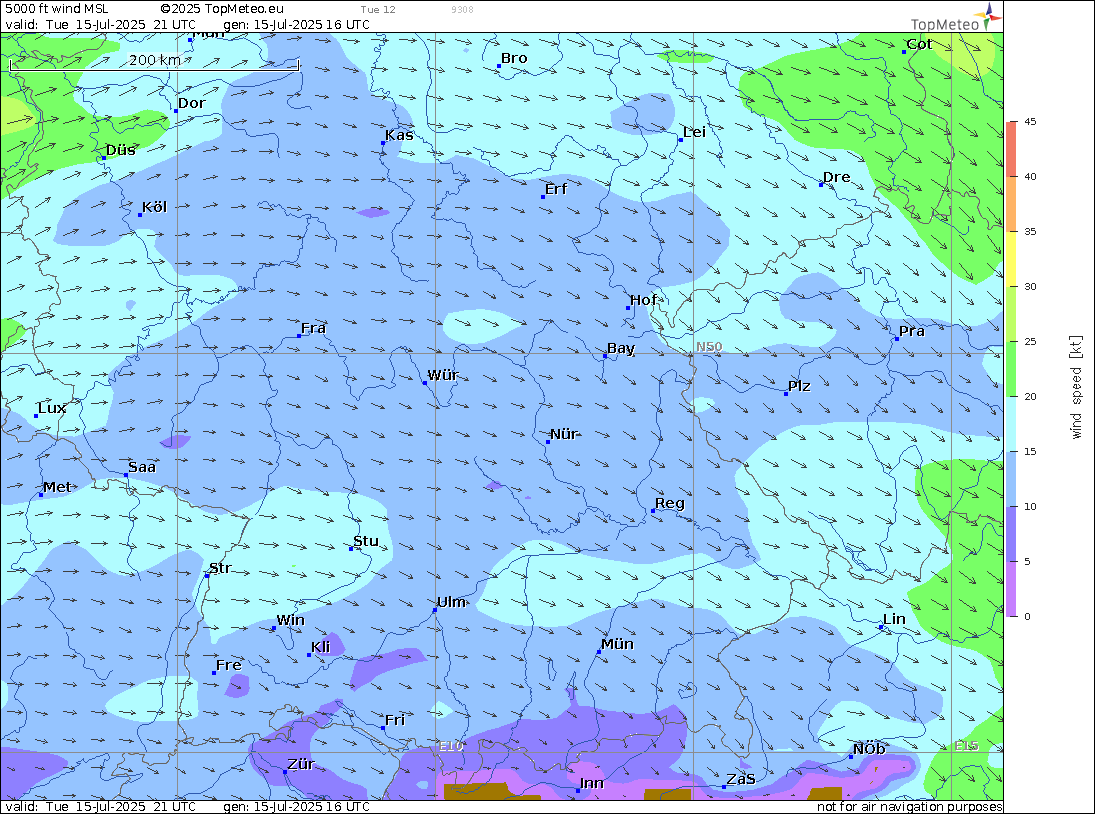The width and height of the screenshot is (1095, 814).
Task: Click the "Pra" city label
Action: pyautogui.click(x=912, y=331)
